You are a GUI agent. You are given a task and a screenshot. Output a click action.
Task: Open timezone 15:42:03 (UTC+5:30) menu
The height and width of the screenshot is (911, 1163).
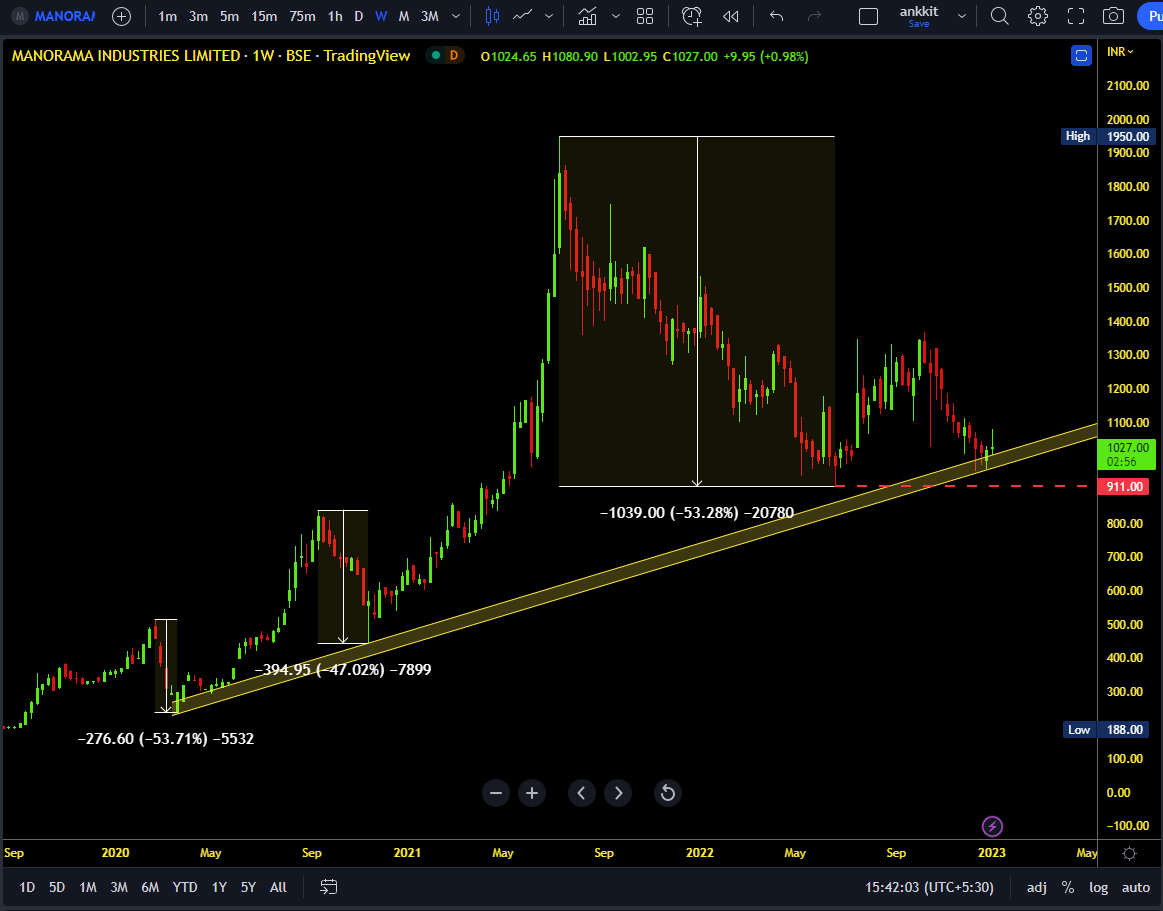929,887
